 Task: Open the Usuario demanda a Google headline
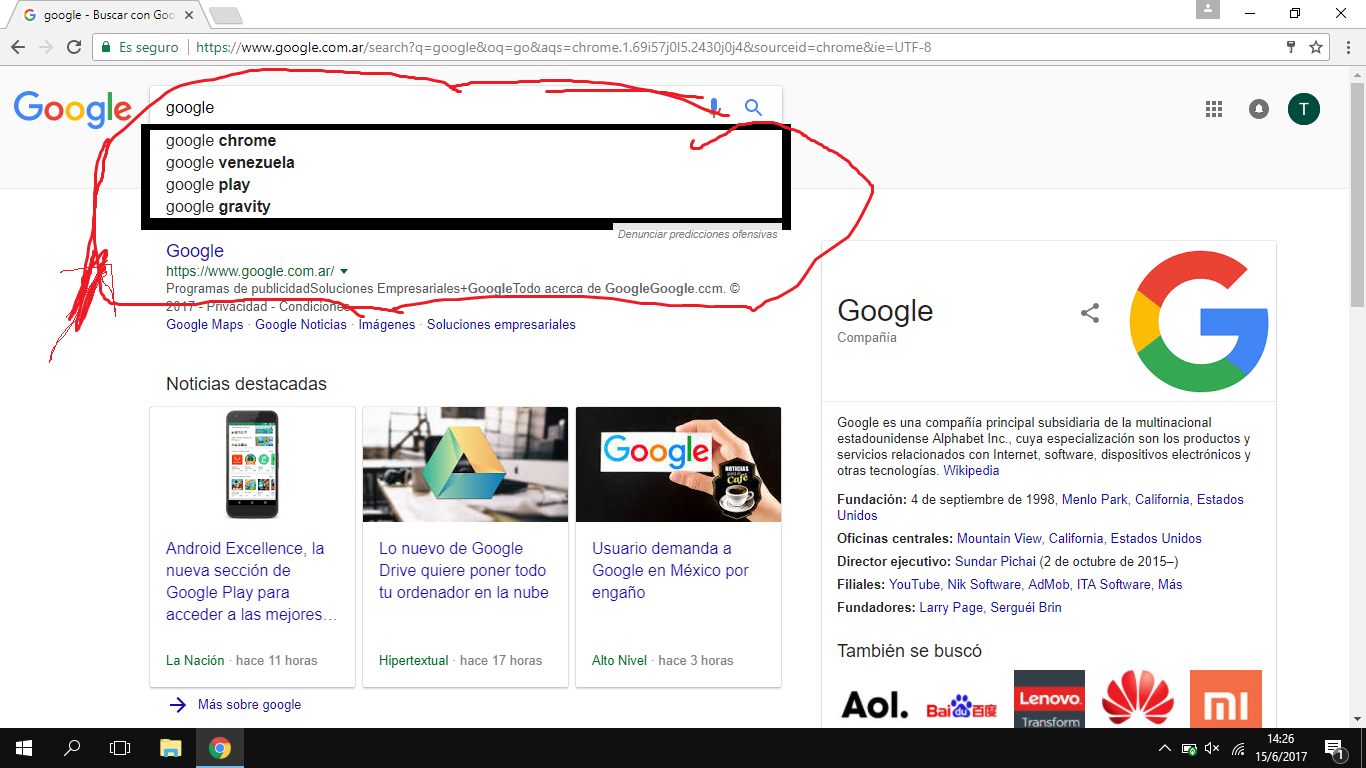click(670, 570)
